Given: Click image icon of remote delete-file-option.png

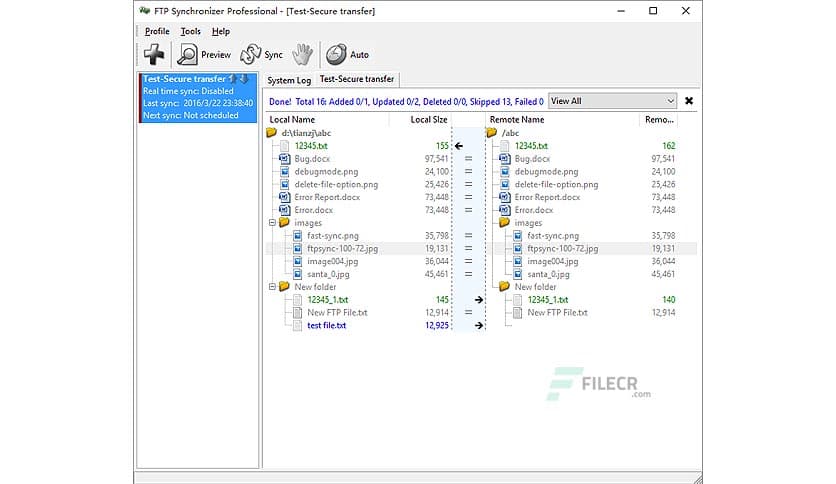Looking at the screenshot, I should (504, 184).
